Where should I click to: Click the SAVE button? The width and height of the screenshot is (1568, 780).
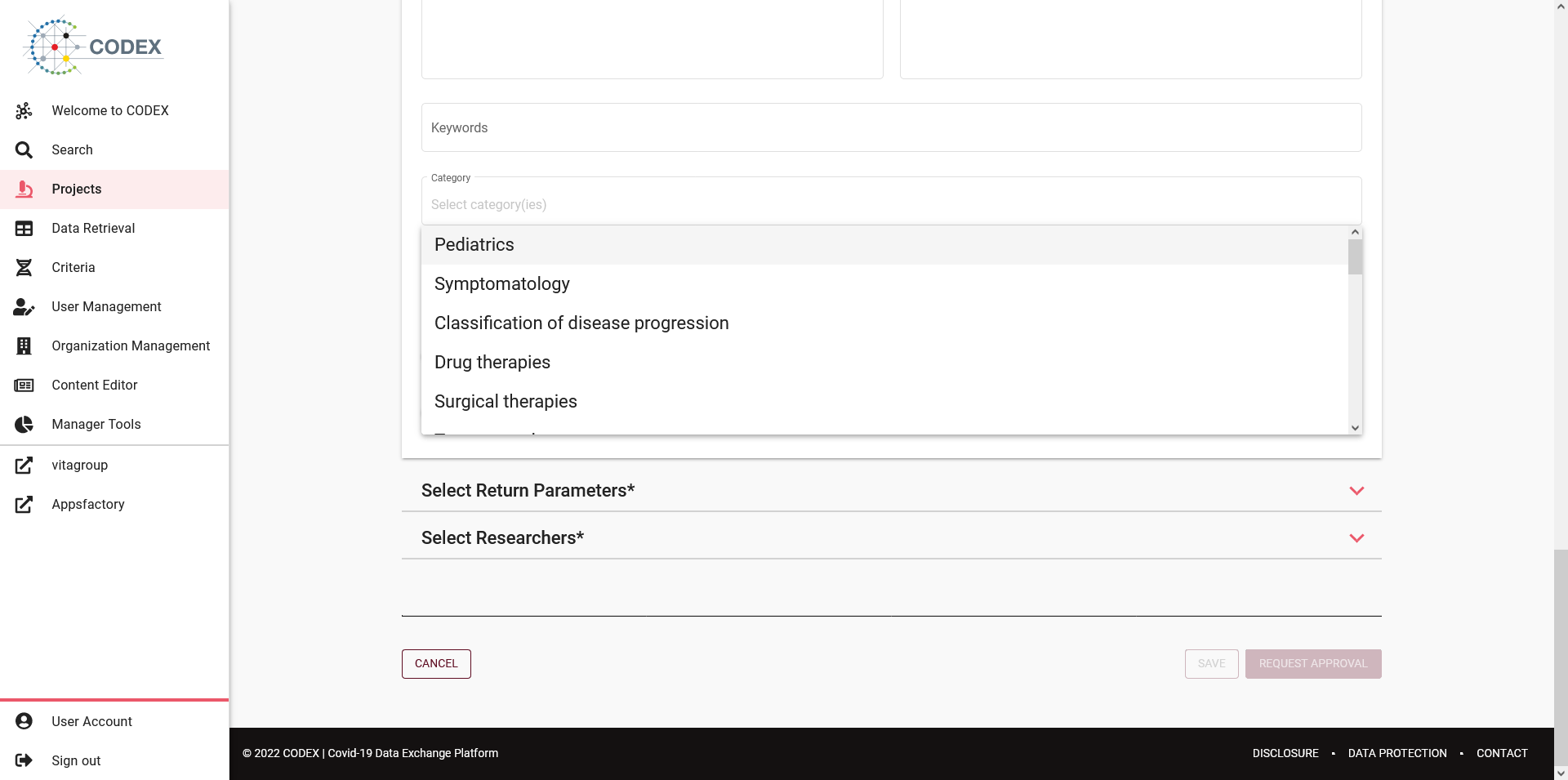click(1212, 664)
